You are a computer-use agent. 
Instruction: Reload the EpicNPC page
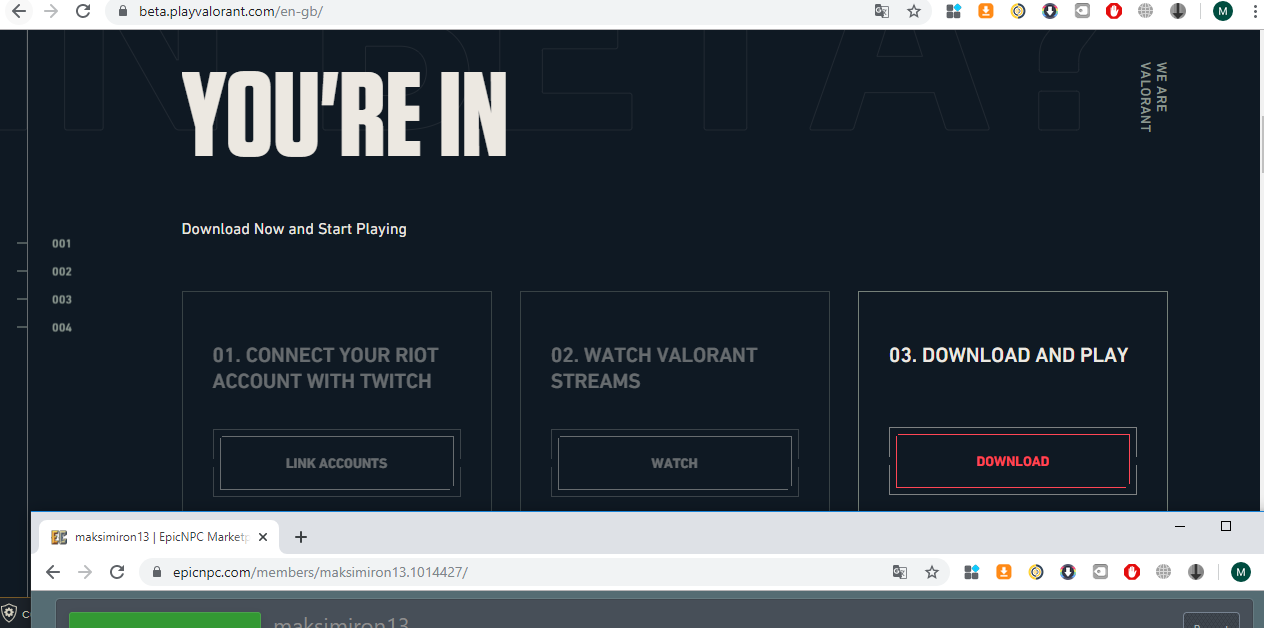click(117, 572)
